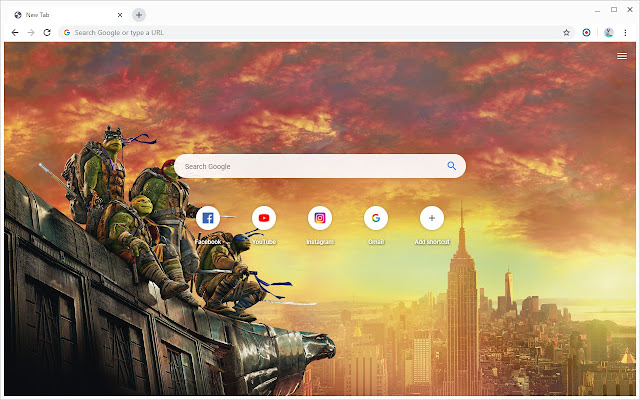Image resolution: width=640 pixels, height=400 pixels.
Task: Open the YouTube shortcut
Action: [x=264, y=218]
